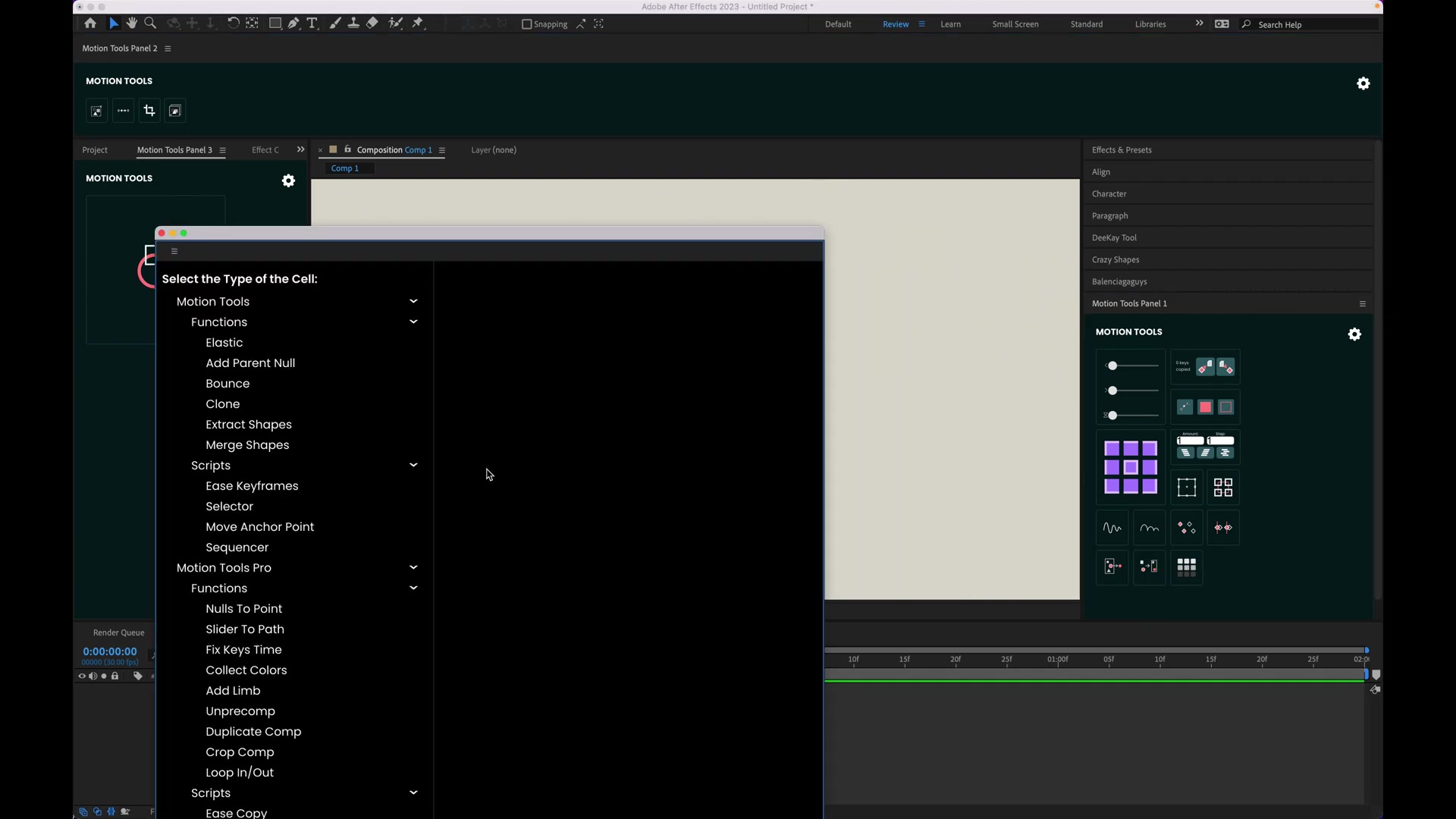Click the Amount input field
Screen dimensions: 1456x819
(1191, 441)
